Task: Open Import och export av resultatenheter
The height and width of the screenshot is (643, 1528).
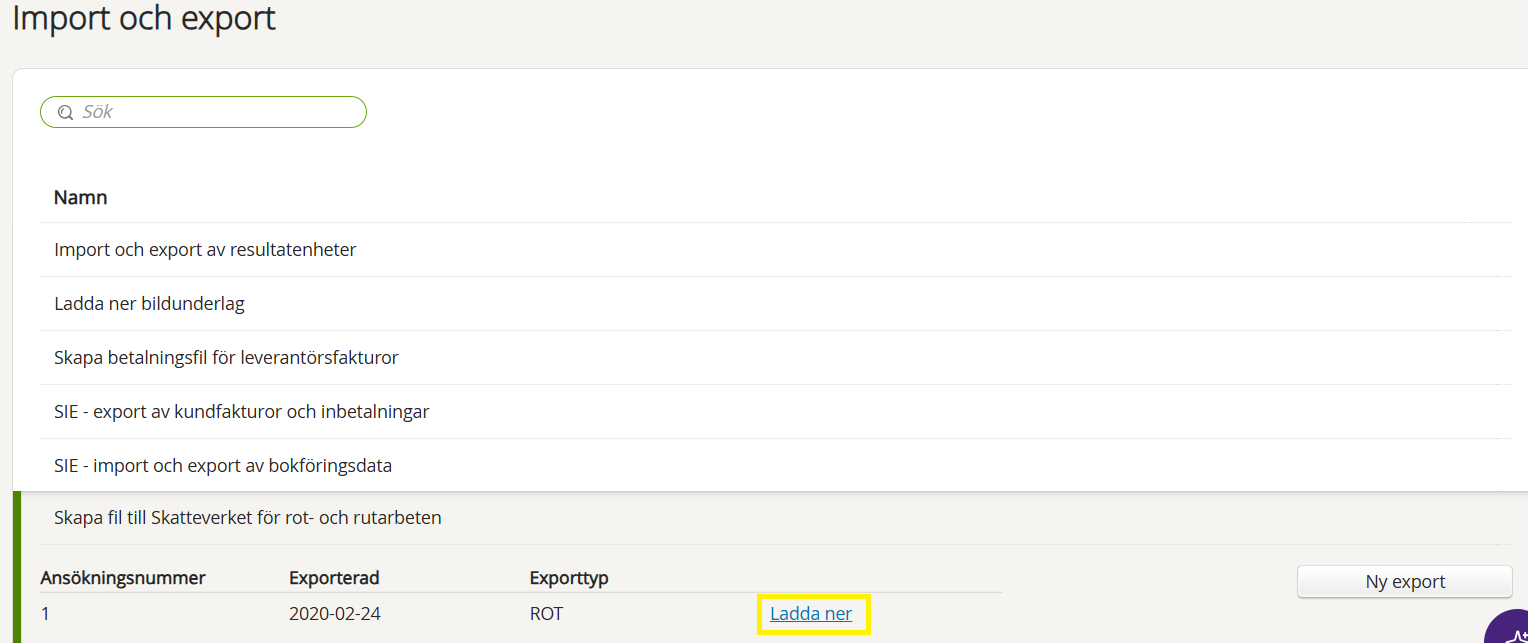Action: [x=205, y=250]
